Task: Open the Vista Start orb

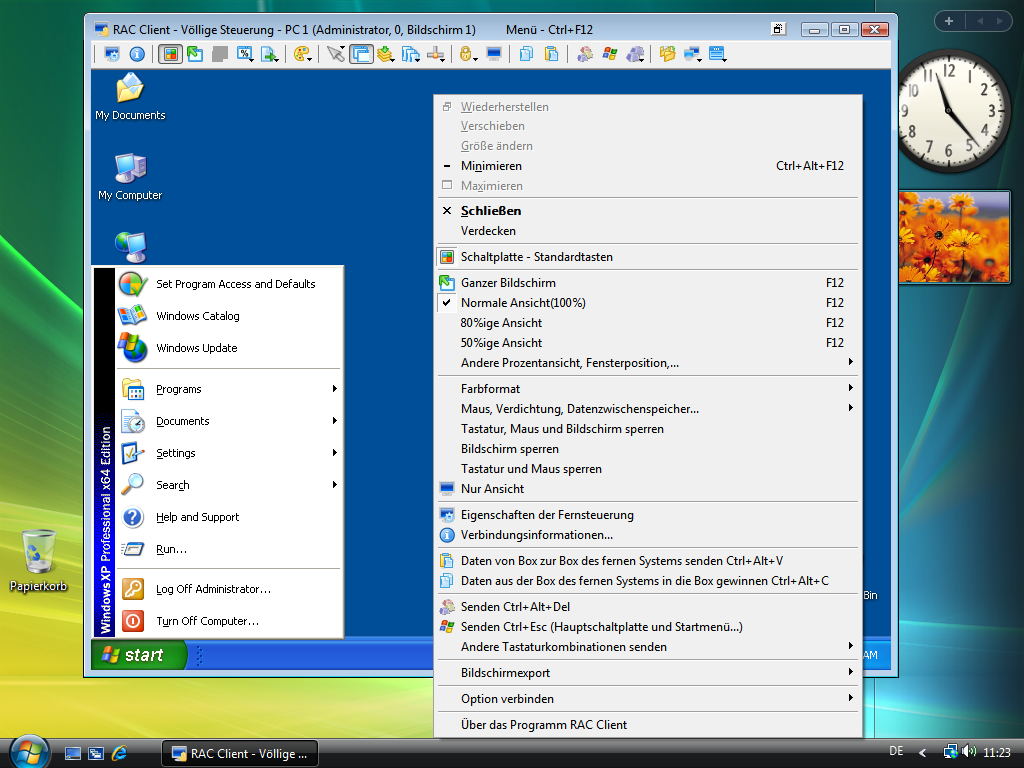Action: 29,752
